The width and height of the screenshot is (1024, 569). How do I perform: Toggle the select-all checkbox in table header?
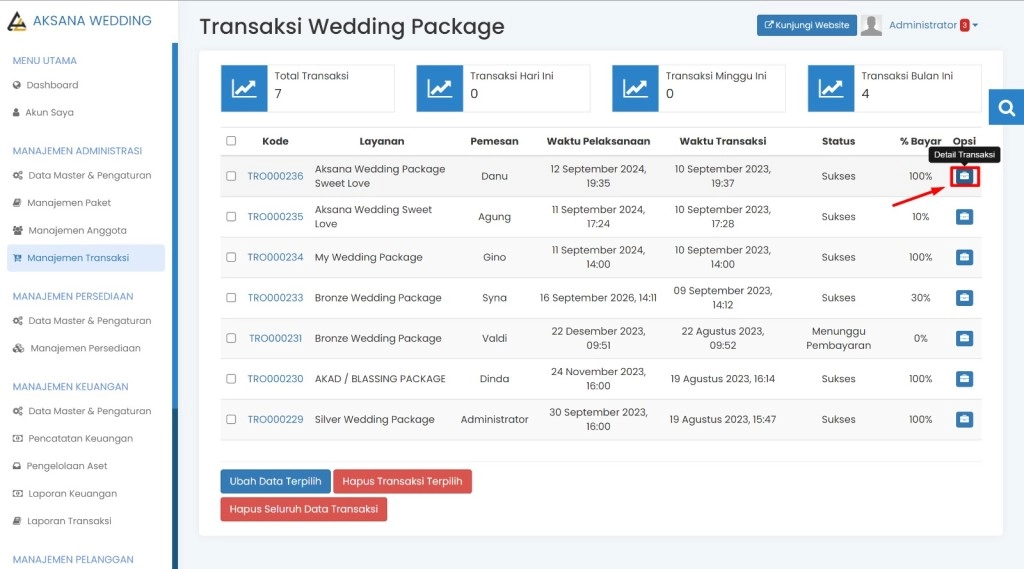232,141
